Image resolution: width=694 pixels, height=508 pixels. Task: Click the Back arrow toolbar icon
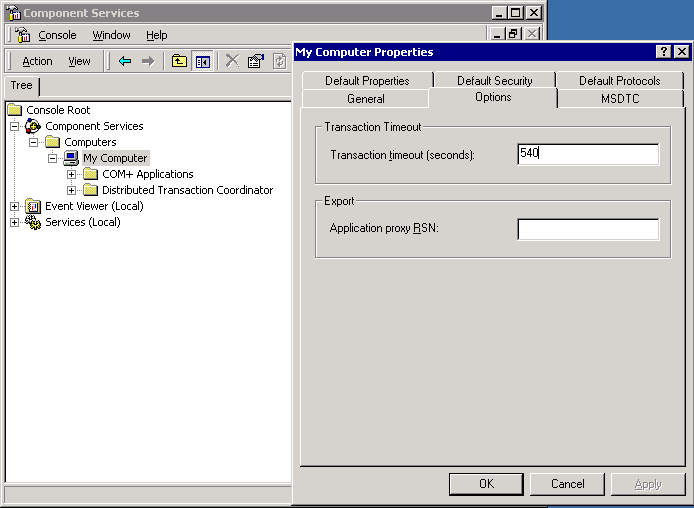click(125, 61)
